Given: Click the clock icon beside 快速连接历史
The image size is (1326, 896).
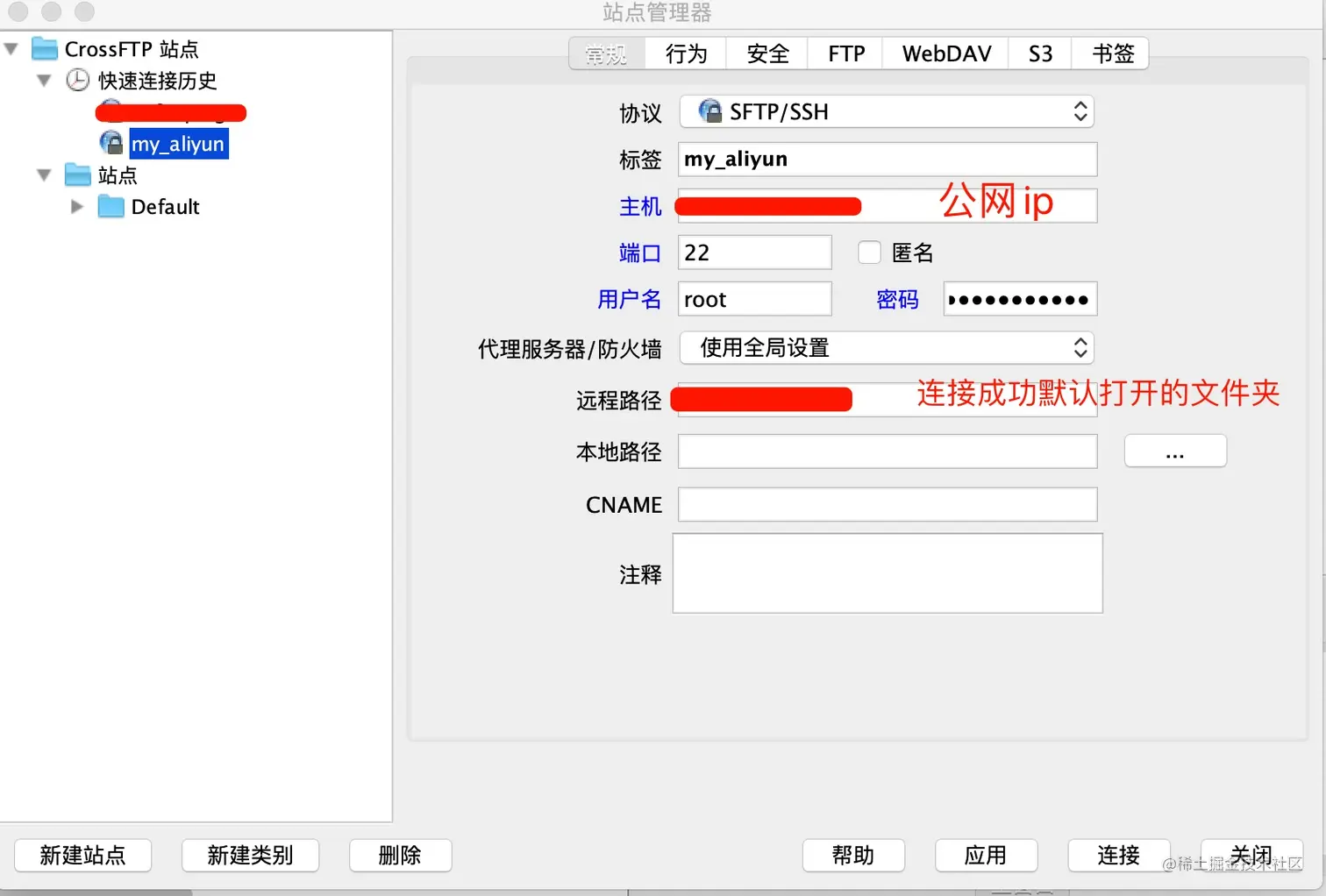Looking at the screenshot, I should click(x=78, y=80).
